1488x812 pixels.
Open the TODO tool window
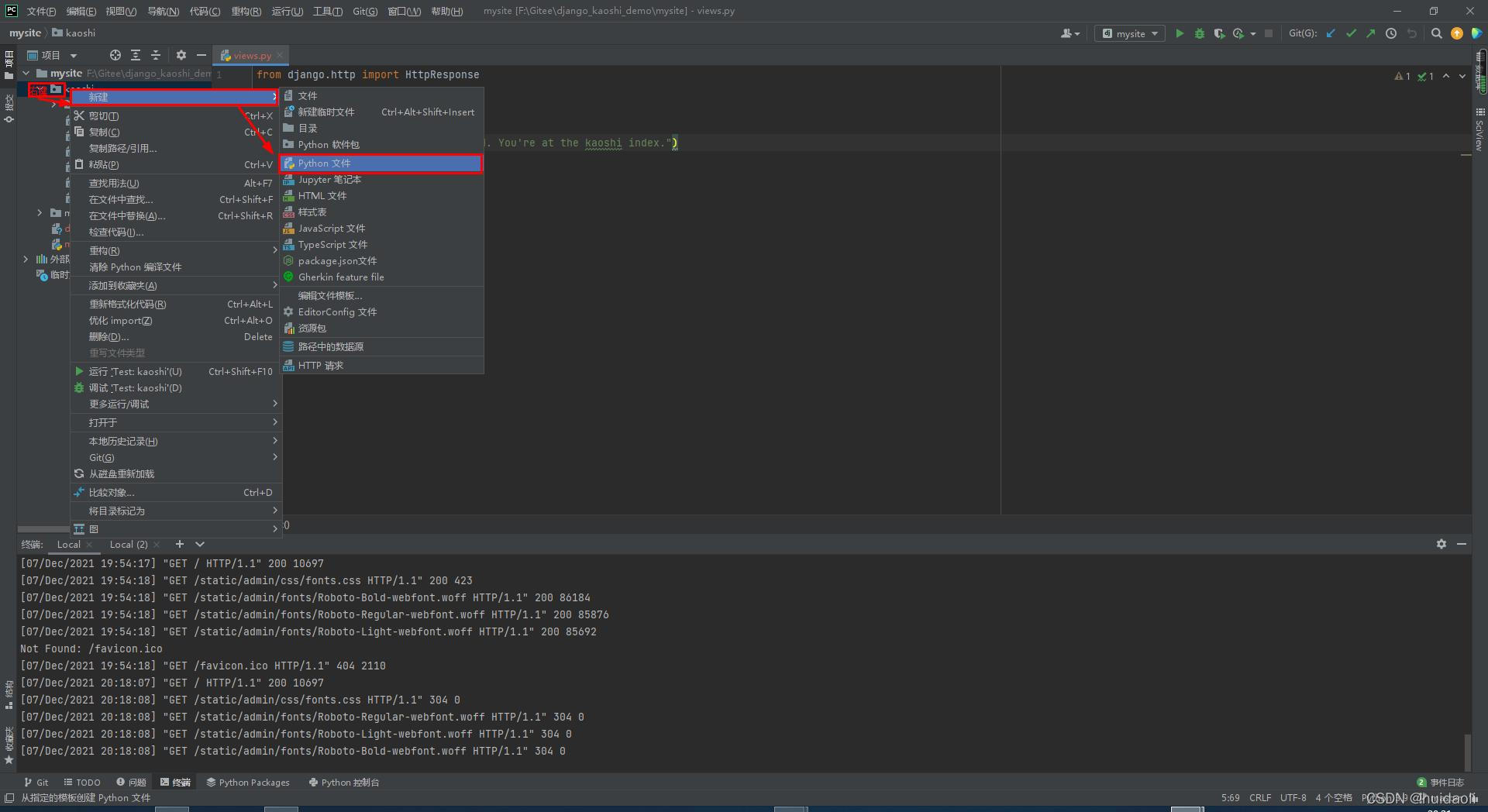pos(82,782)
